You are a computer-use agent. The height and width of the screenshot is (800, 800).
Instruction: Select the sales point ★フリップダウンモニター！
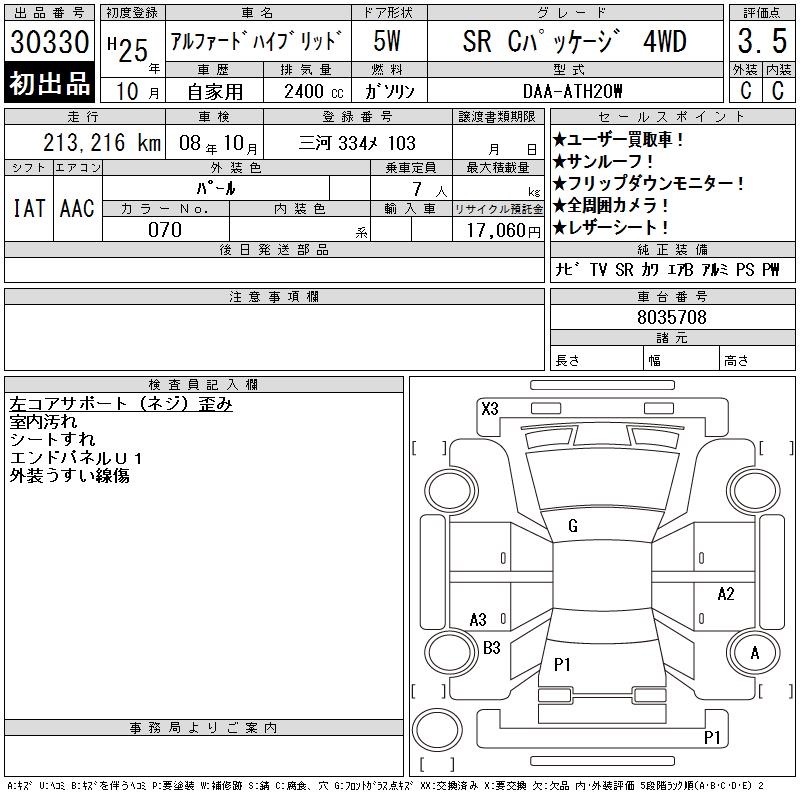[649, 183]
